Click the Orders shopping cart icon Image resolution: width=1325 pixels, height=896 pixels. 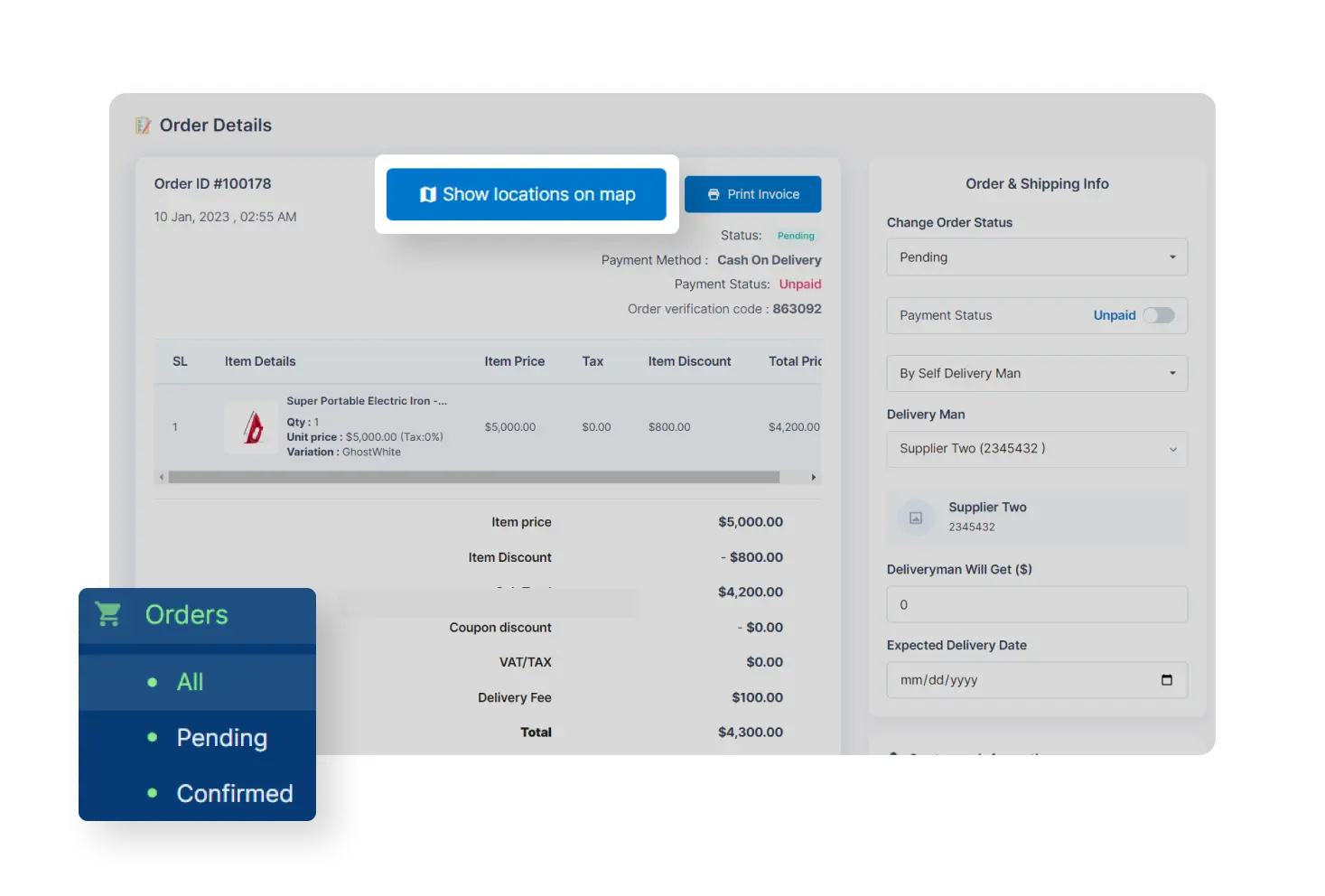109,615
